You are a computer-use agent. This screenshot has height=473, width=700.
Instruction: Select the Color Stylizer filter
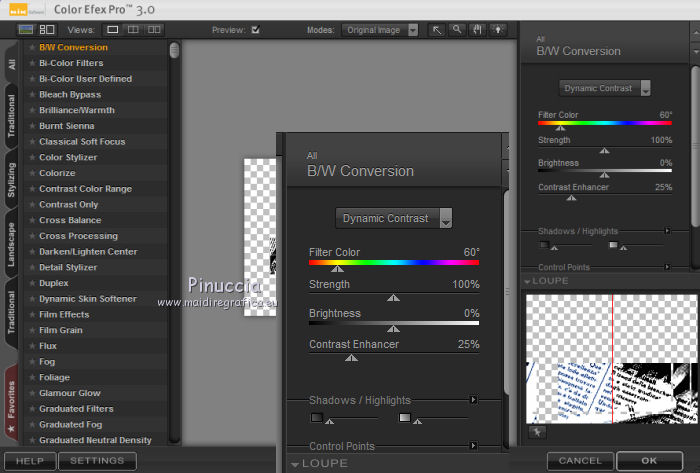68,158
